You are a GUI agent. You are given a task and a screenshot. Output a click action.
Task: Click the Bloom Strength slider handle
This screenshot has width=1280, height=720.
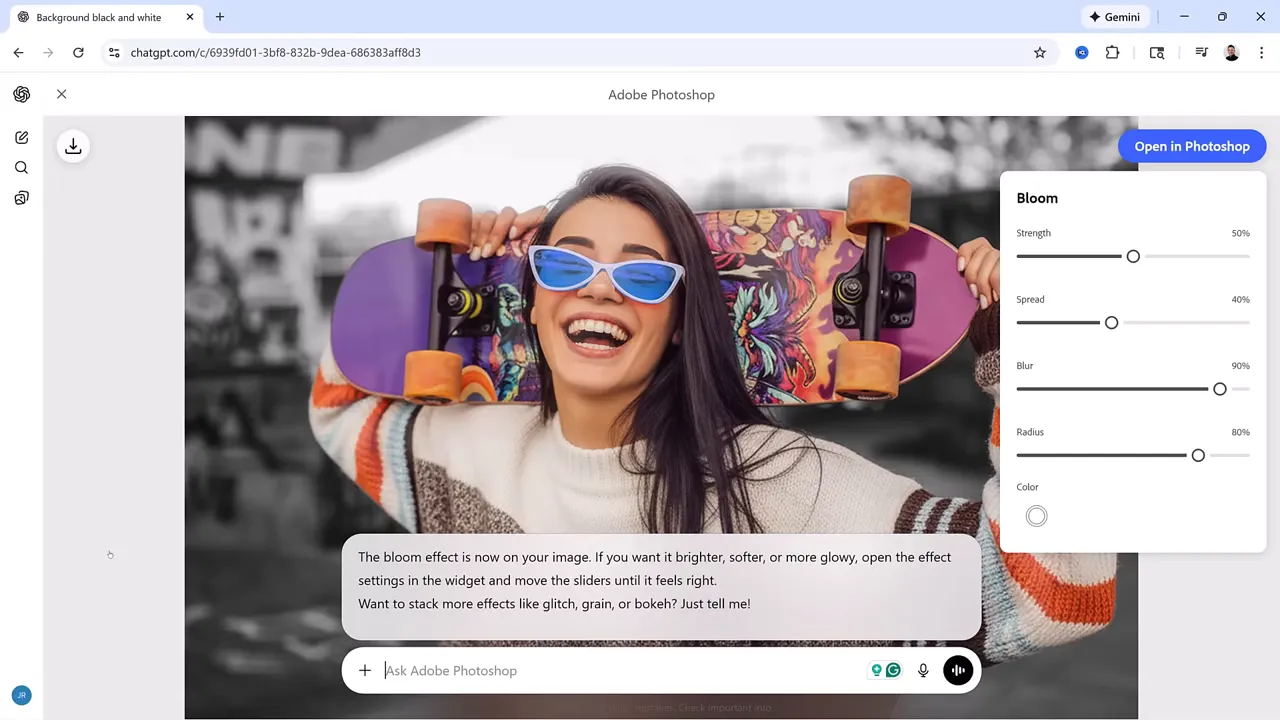[x=1133, y=256]
